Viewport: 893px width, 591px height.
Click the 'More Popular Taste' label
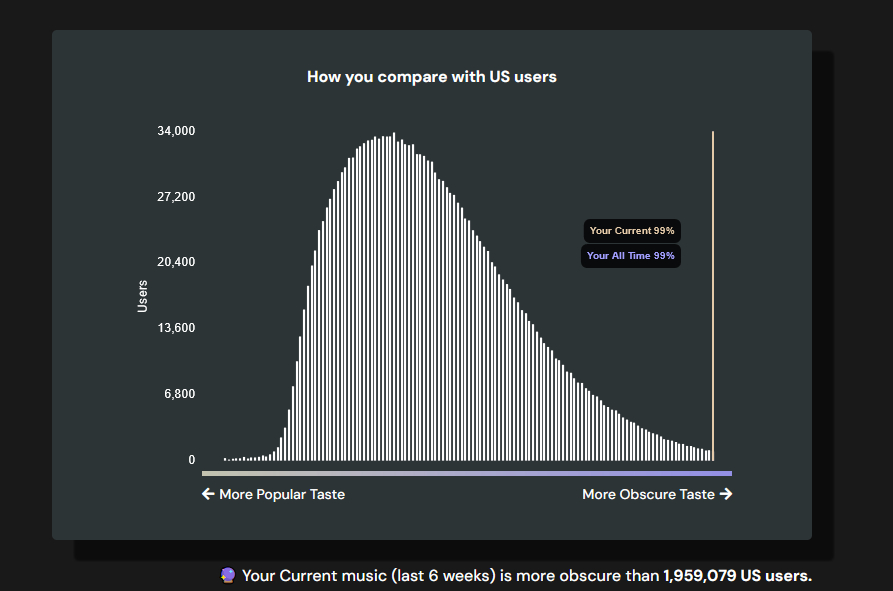(x=282, y=494)
